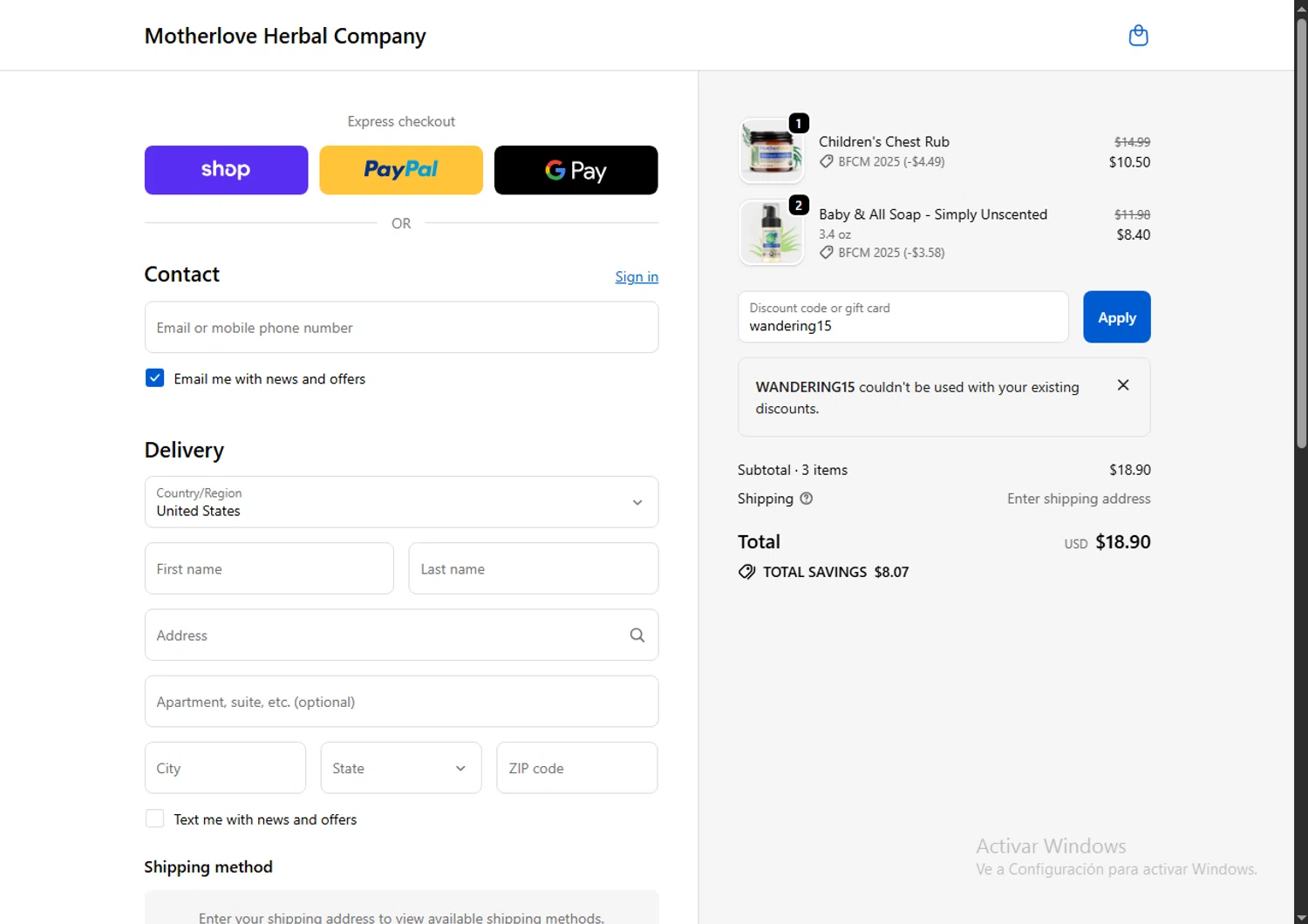Open the Sign in link

637,276
